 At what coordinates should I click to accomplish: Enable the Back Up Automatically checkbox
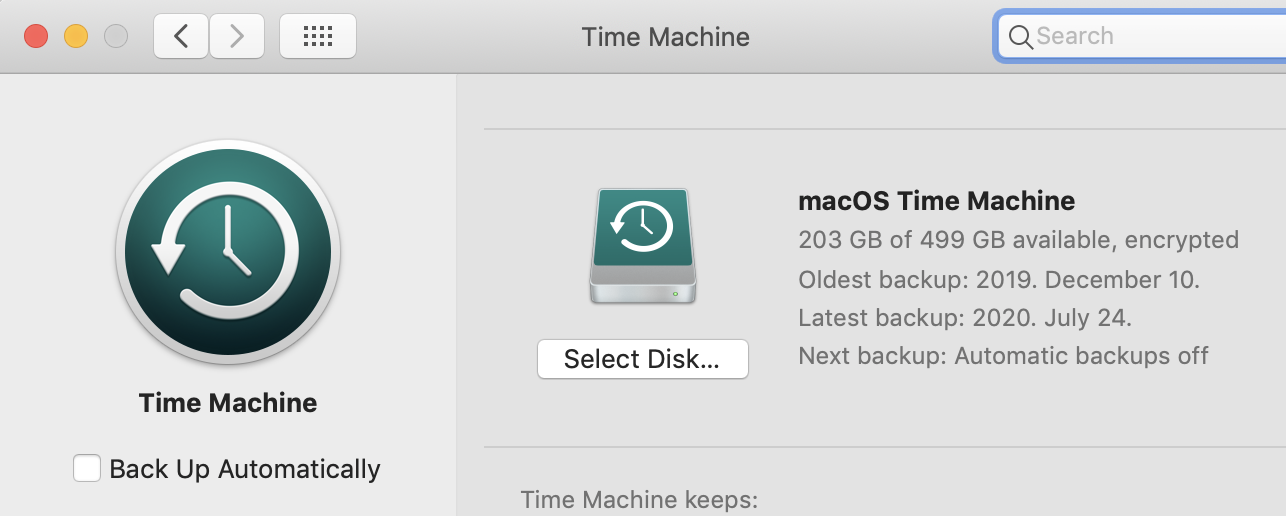(87, 468)
